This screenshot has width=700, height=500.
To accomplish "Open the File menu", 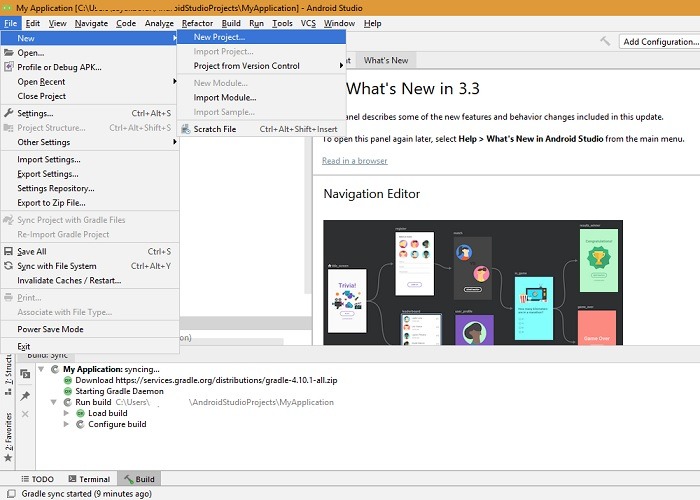I will [x=10, y=23].
